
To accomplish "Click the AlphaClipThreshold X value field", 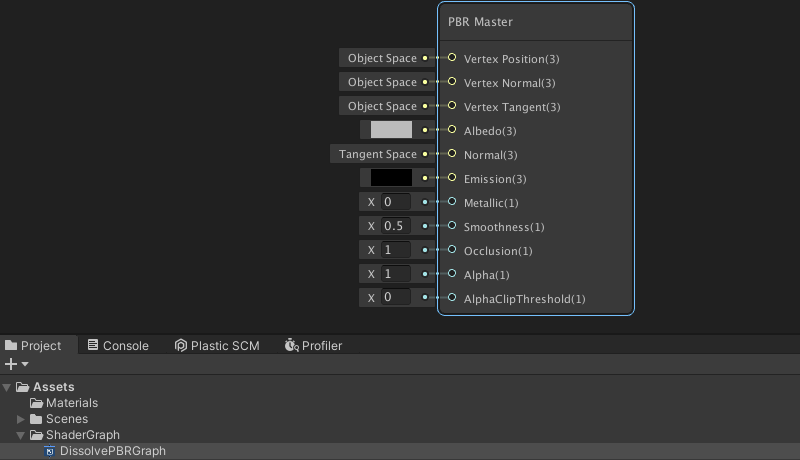I will pyautogui.click(x=395, y=297).
